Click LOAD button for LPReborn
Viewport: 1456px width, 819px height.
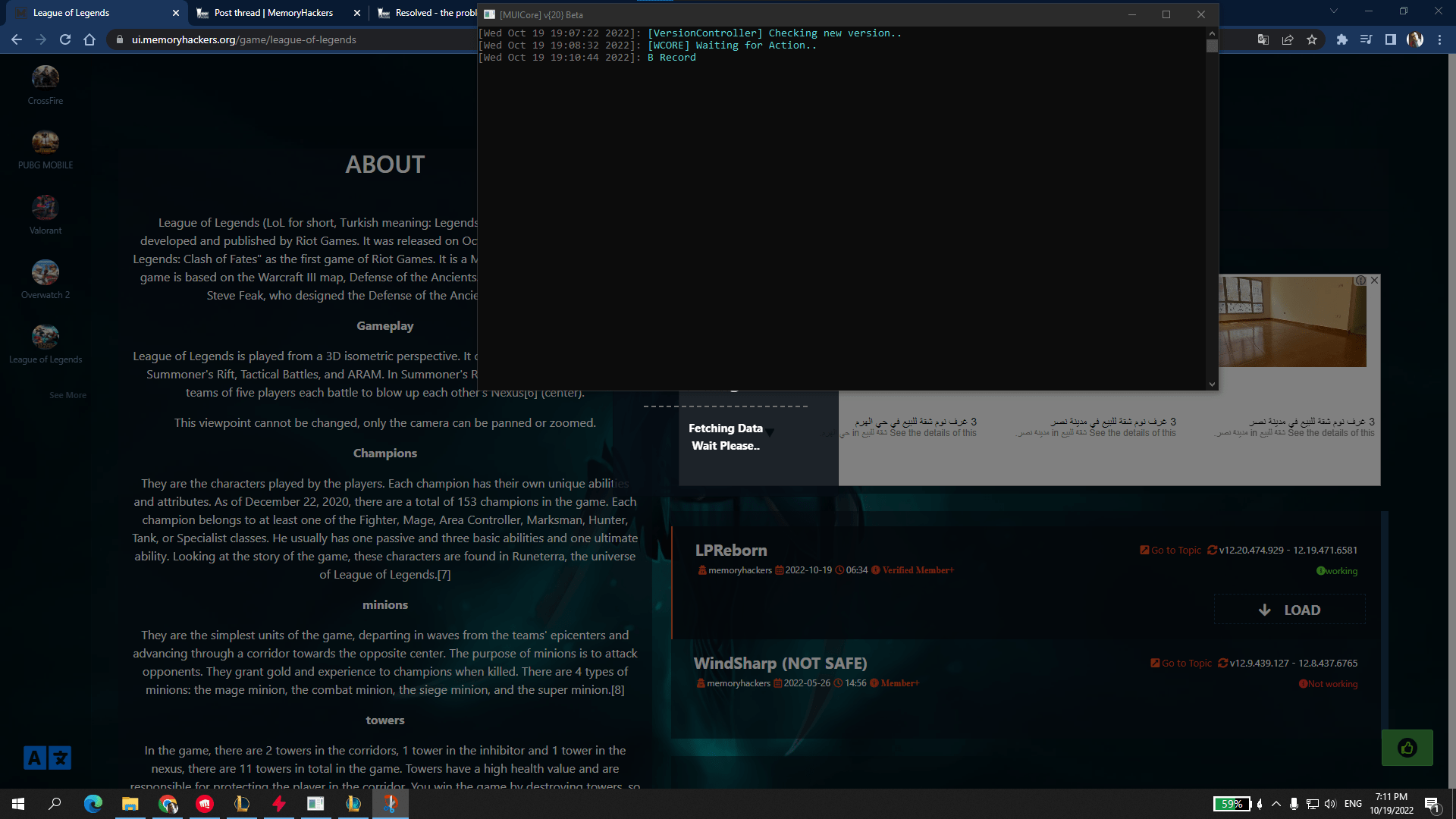point(1289,610)
